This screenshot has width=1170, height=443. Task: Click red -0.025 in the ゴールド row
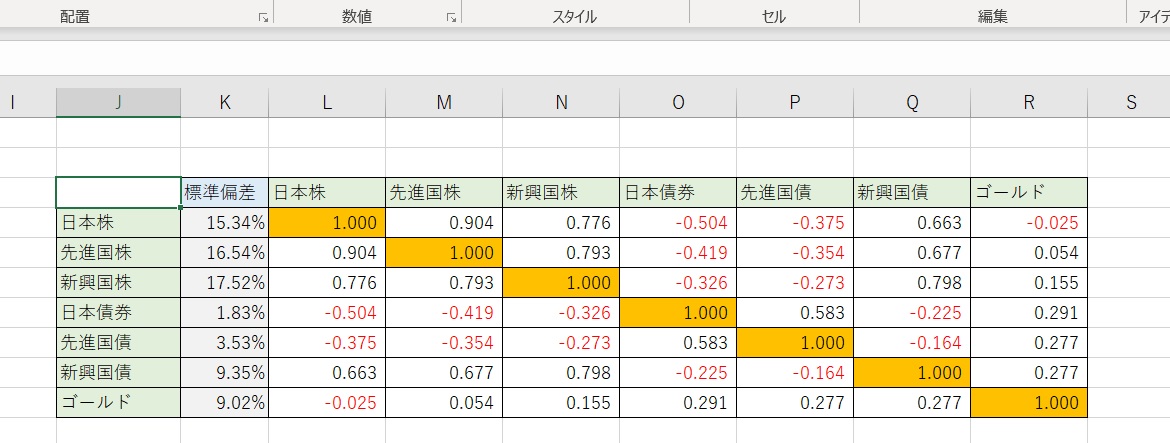pyautogui.click(x=327, y=403)
